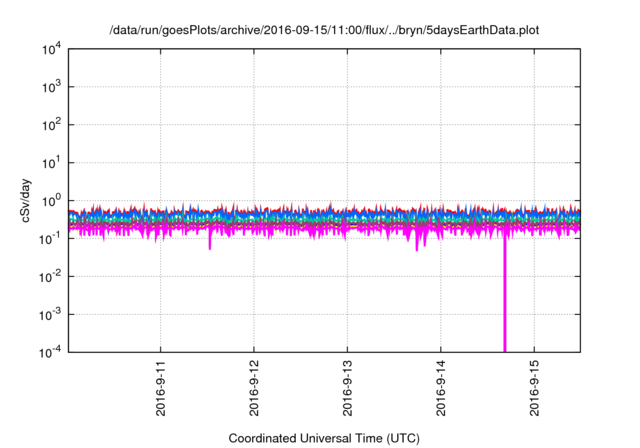Click the 10^3 y-axis tick label
Image resolution: width=640 pixels, height=448 pixels.
(x=51, y=86)
